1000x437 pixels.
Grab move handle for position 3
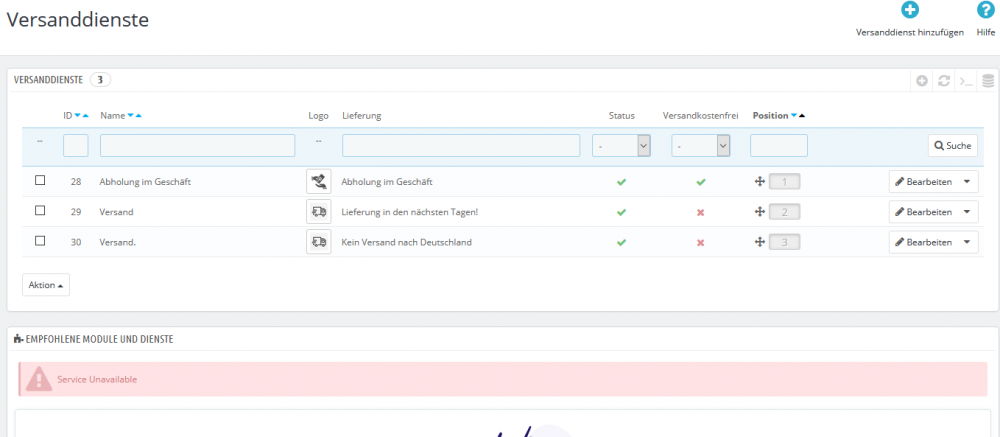pos(759,242)
